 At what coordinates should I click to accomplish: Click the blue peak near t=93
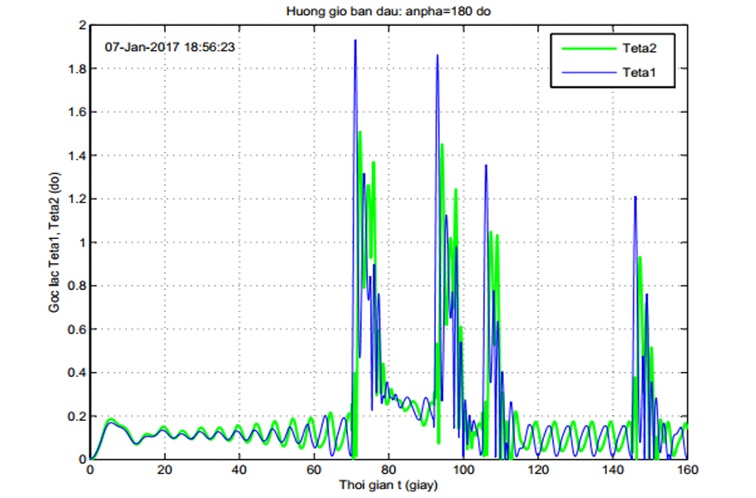(x=437, y=56)
